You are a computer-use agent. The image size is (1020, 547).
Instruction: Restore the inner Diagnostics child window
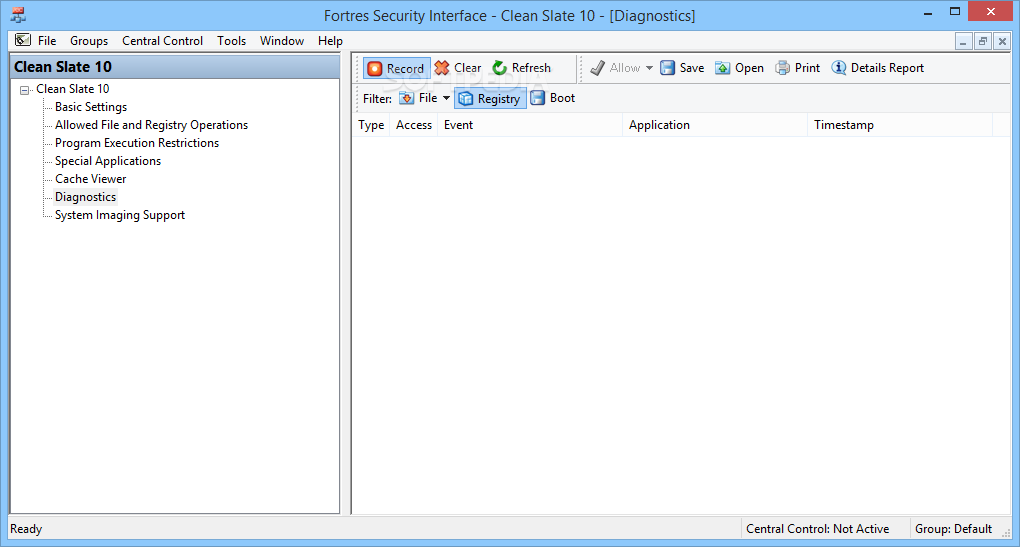983,42
